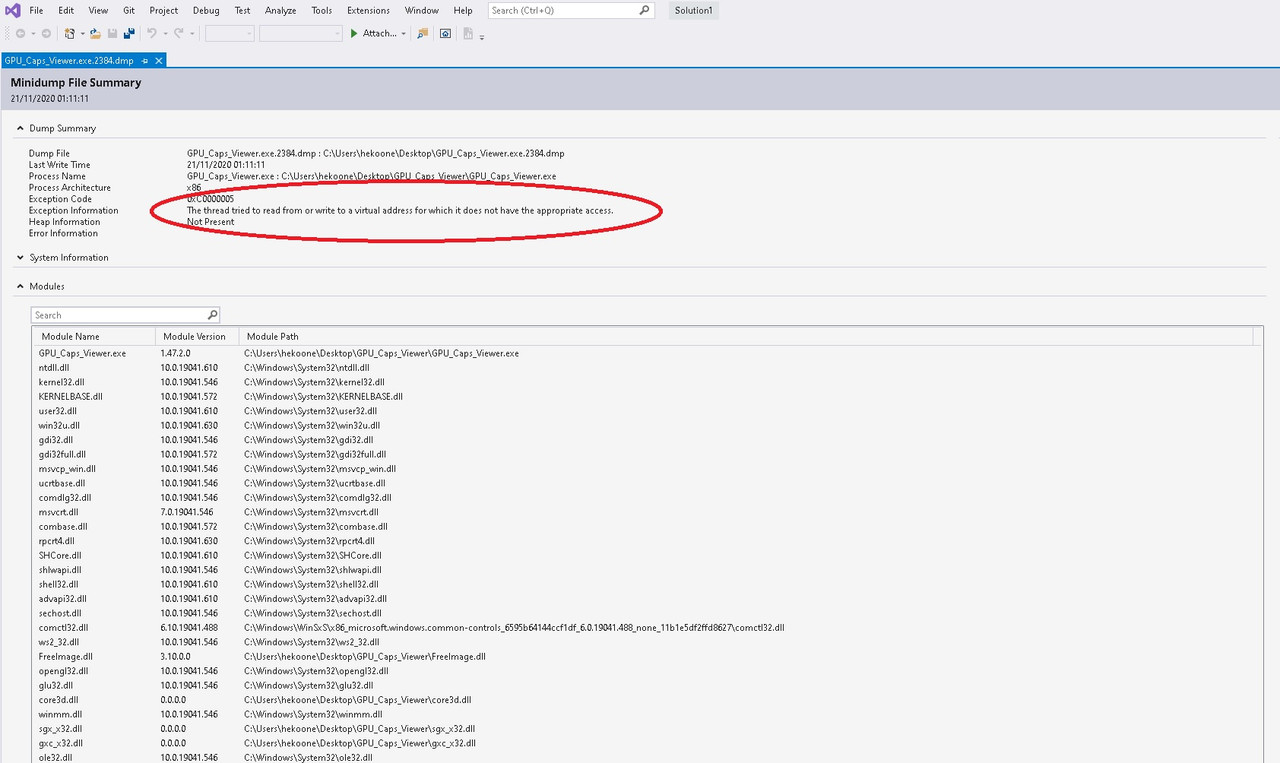Open the Help menu
Screen dimensions: 1280x763
(x=463, y=10)
